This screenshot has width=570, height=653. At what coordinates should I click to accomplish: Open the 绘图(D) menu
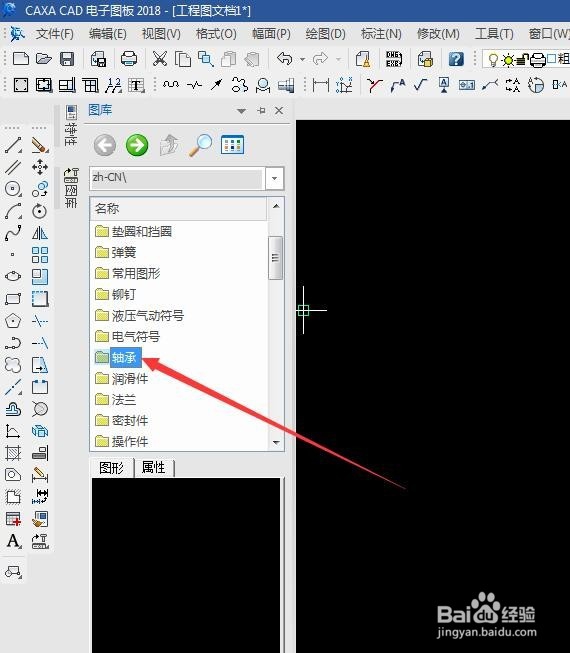325,34
